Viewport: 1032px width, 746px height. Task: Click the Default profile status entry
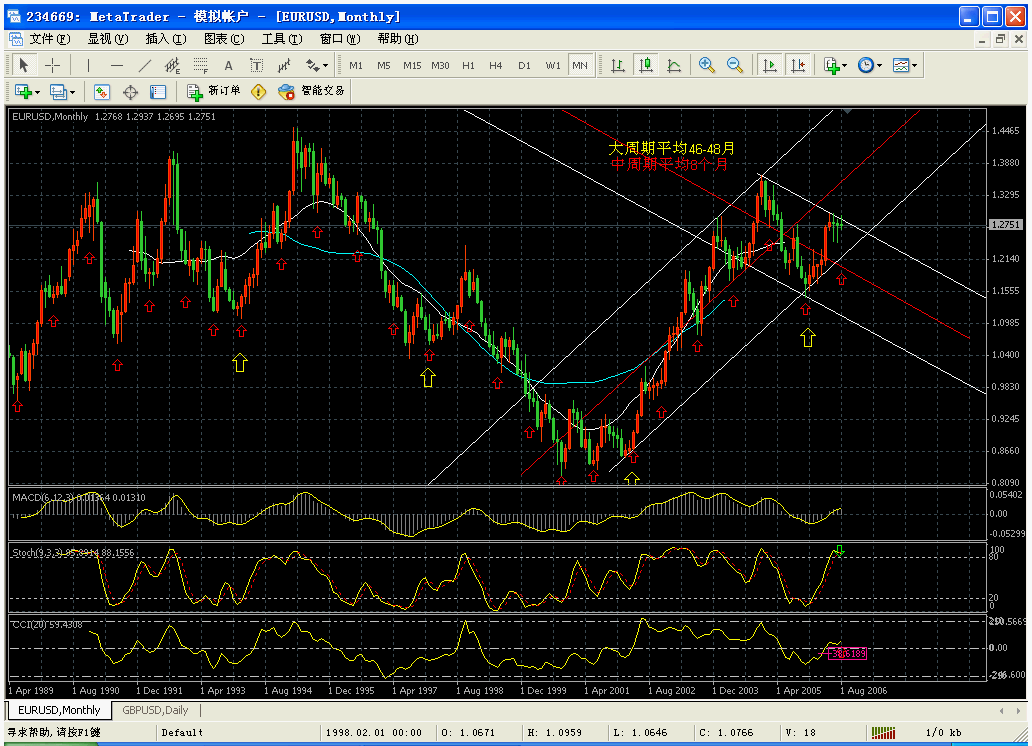(x=182, y=732)
